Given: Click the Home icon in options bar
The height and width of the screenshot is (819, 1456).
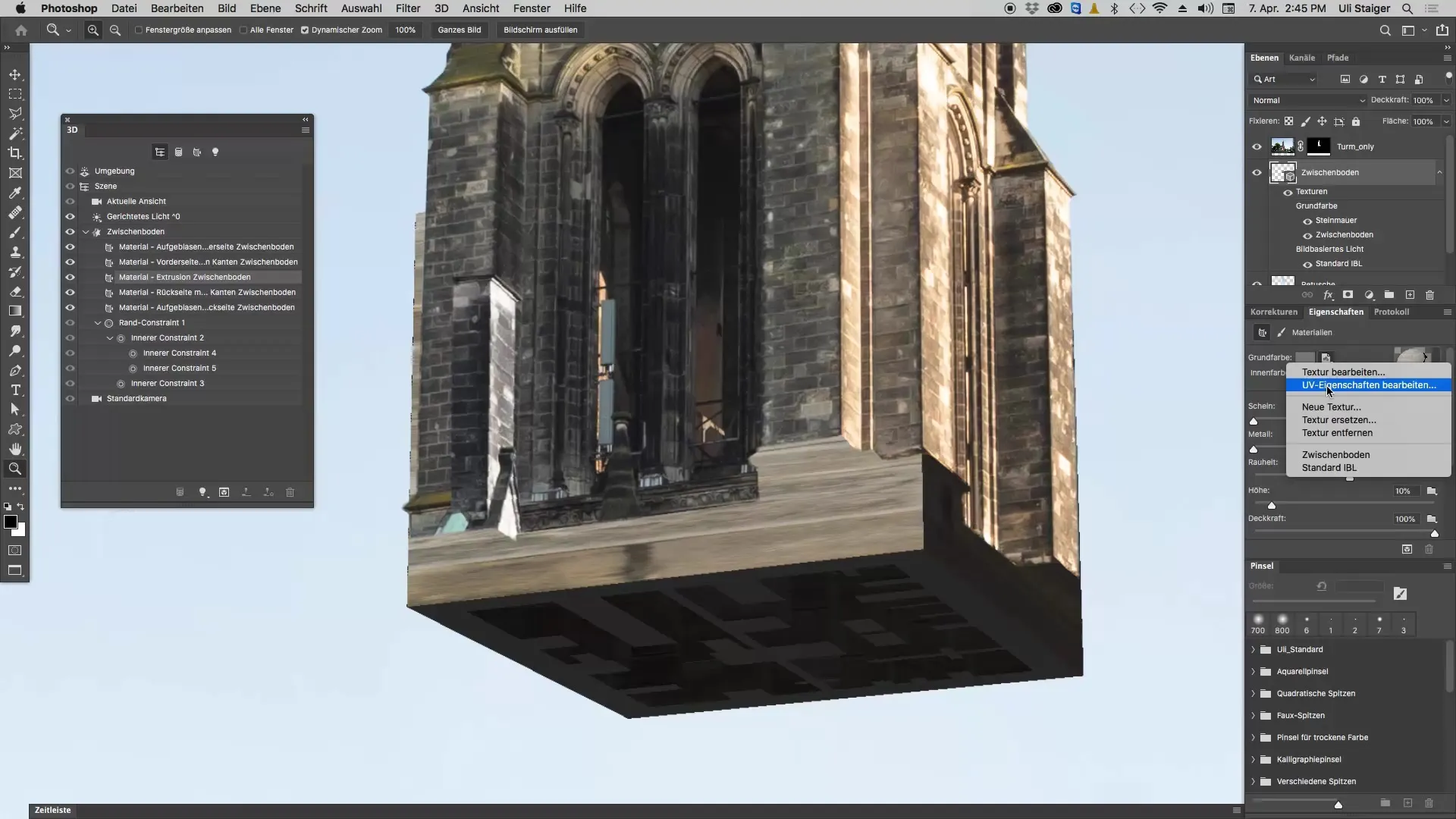Looking at the screenshot, I should pos(21,30).
